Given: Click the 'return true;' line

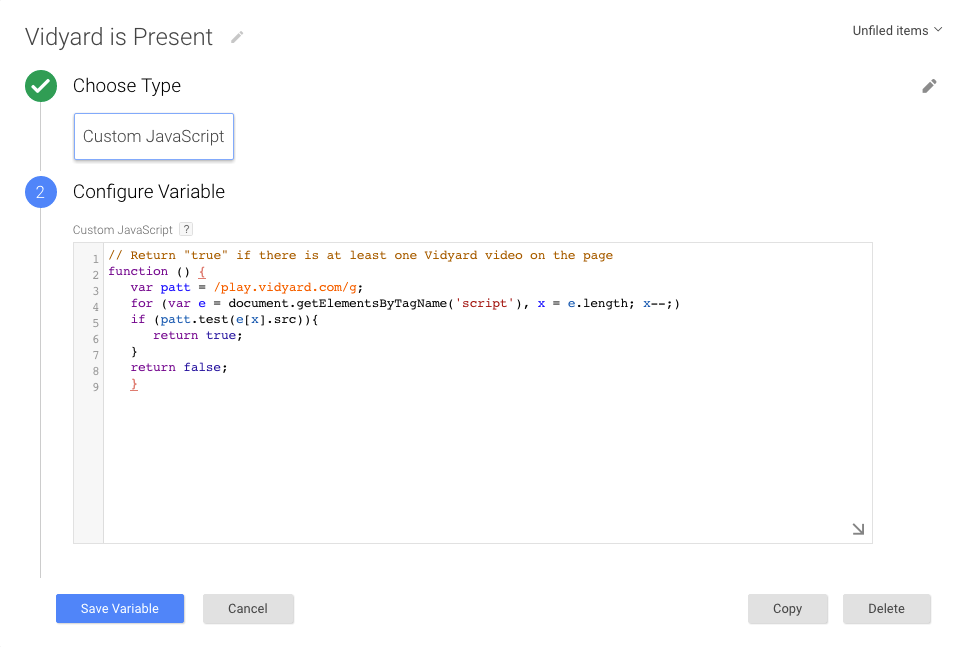Looking at the screenshot, I should coord(198,336).
